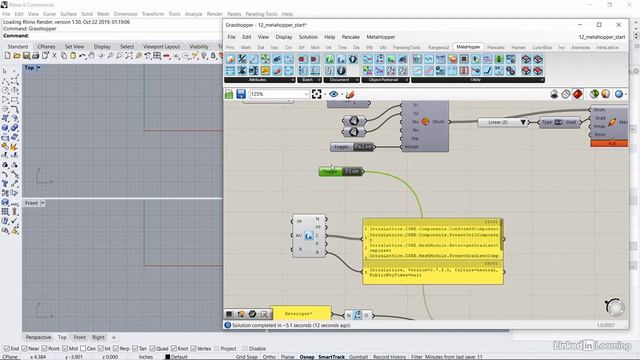Open the Pancake menu in Grasshopper
640x360 pixels.
point(351,37)
